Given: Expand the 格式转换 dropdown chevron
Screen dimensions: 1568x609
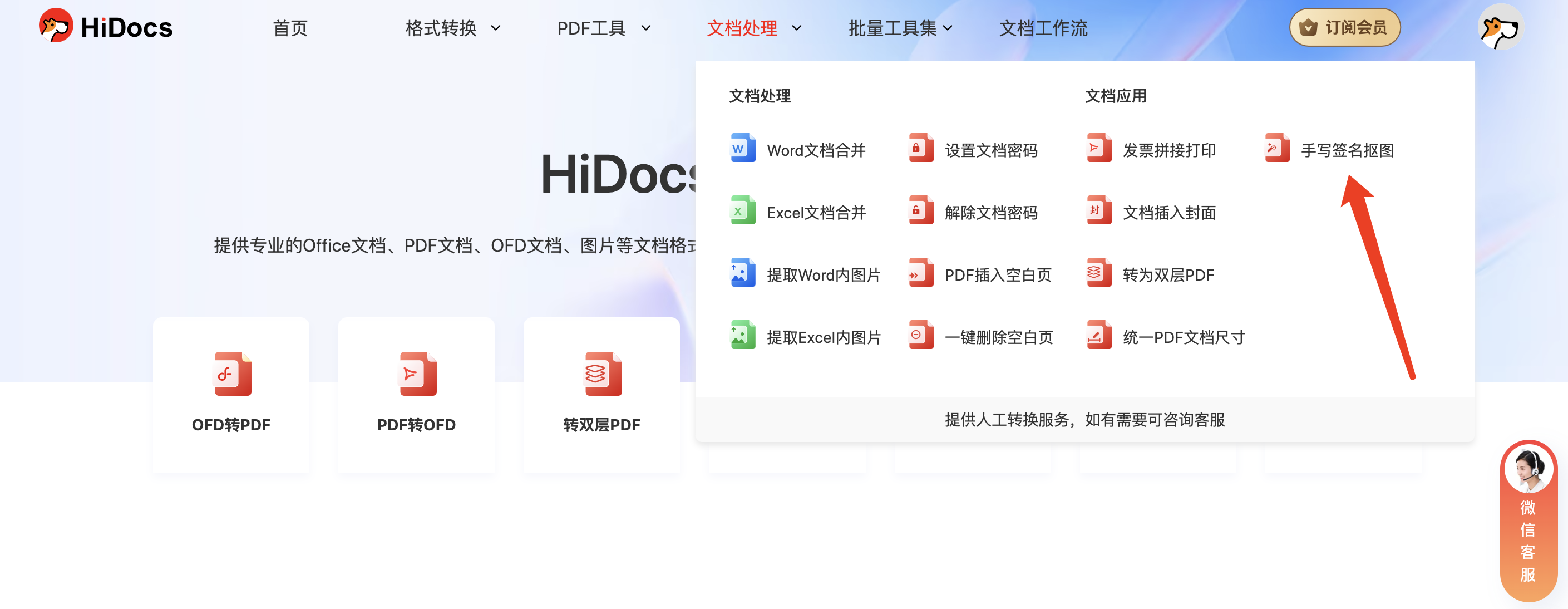Looking at the screenshot, I should point(496,28).
